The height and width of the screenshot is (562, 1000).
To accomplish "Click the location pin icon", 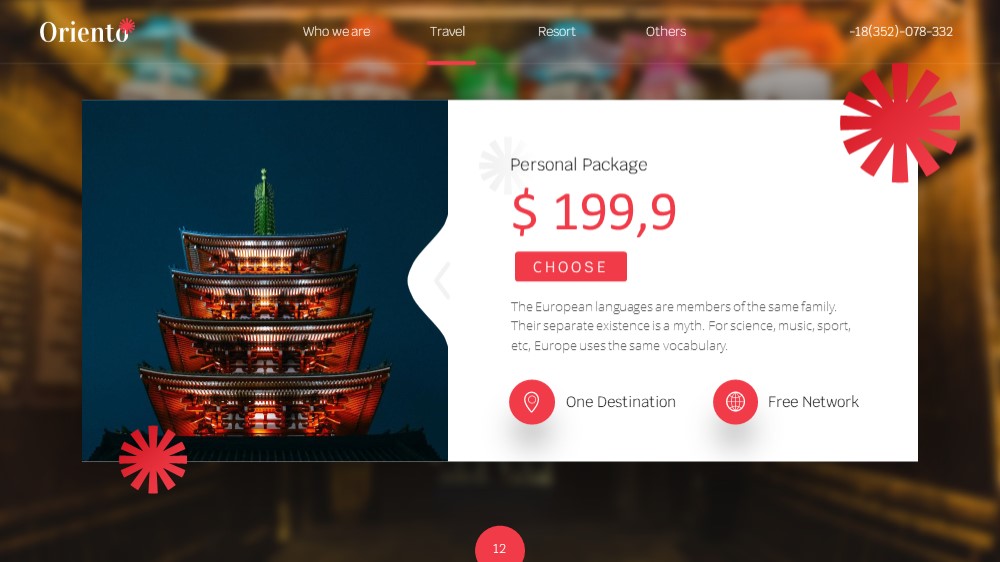I will (x=531, y=402).
